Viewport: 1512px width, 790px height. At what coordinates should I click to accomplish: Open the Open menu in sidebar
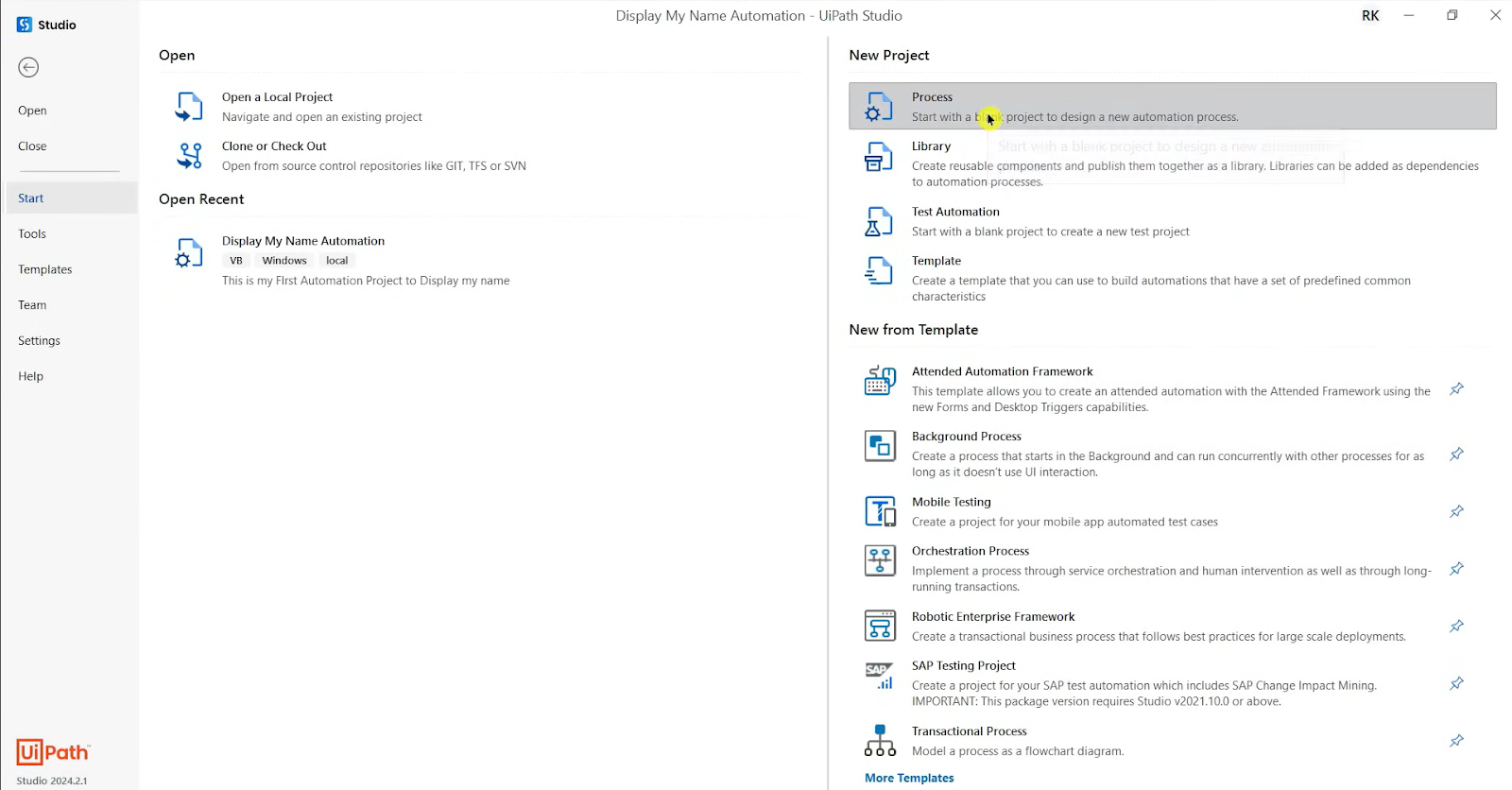tap(32, 111)
